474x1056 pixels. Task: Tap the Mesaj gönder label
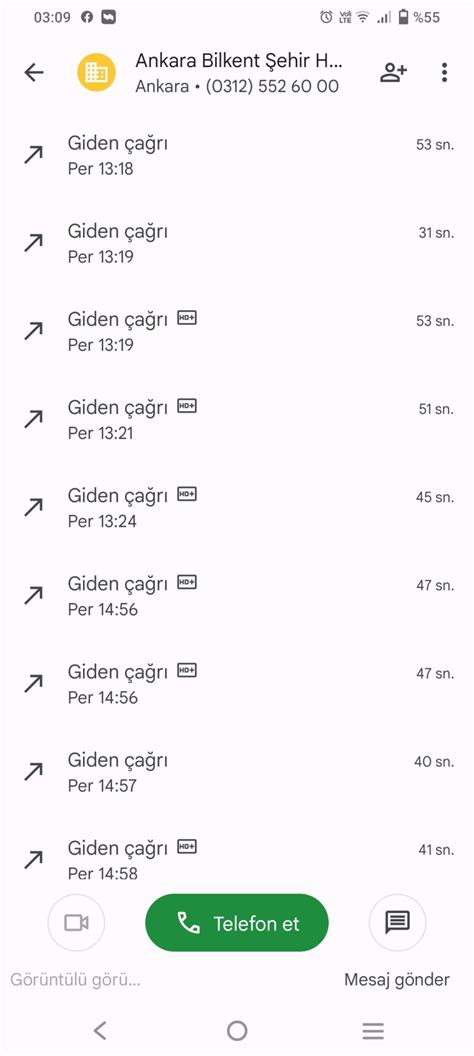click(397, 979)
